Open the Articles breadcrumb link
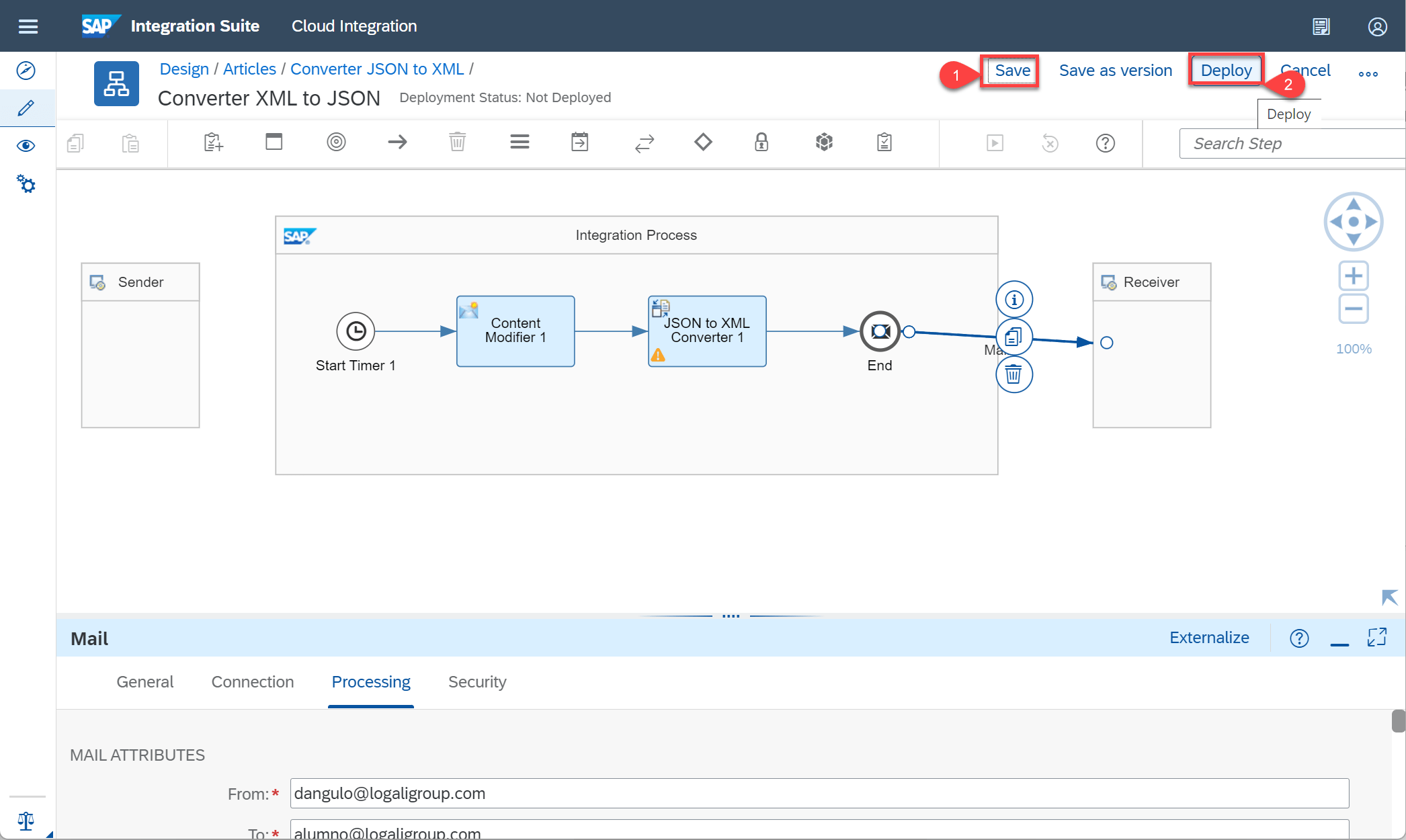Viewport: 1406px width, 840px height. tap(249, 69)
